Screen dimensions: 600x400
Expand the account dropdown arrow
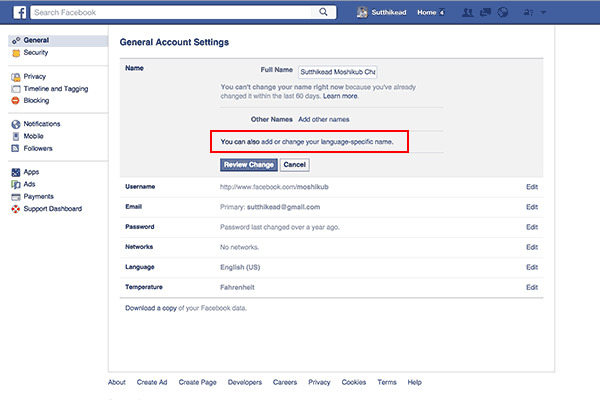543,12
